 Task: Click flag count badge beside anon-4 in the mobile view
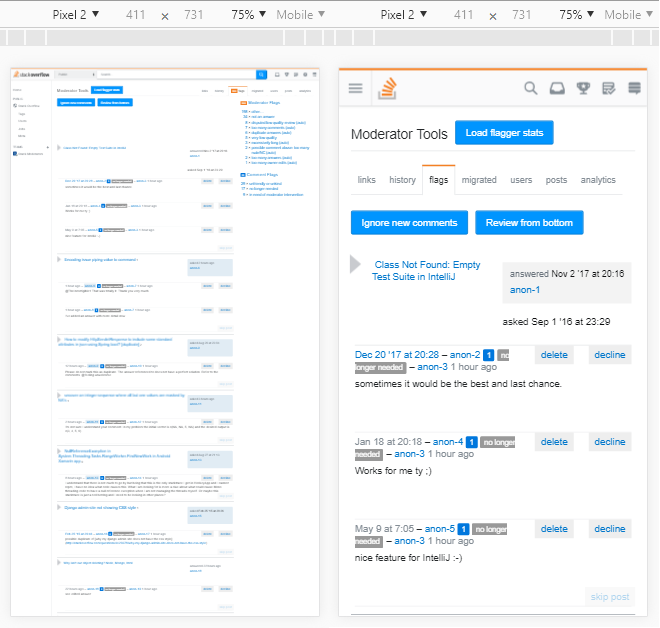[x=471, y=442]
